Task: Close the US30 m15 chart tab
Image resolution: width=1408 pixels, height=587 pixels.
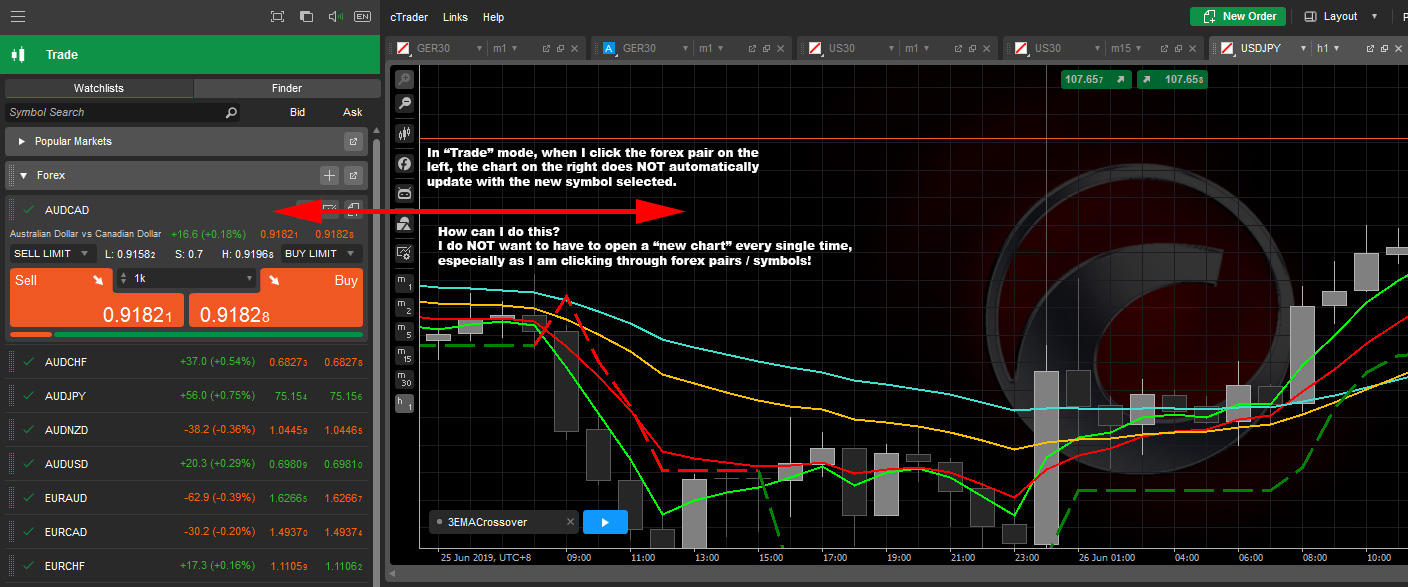Action: tap(1194, 48)
